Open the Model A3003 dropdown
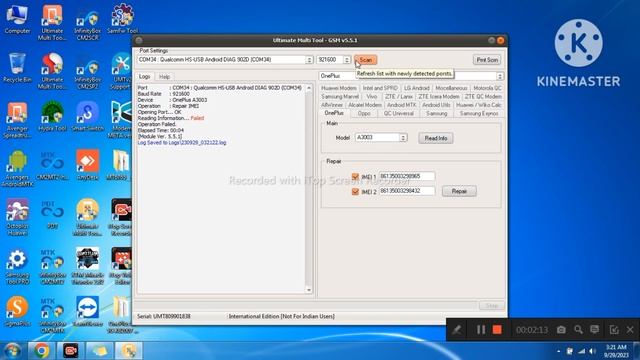640x360 pixels. (403, 138)
